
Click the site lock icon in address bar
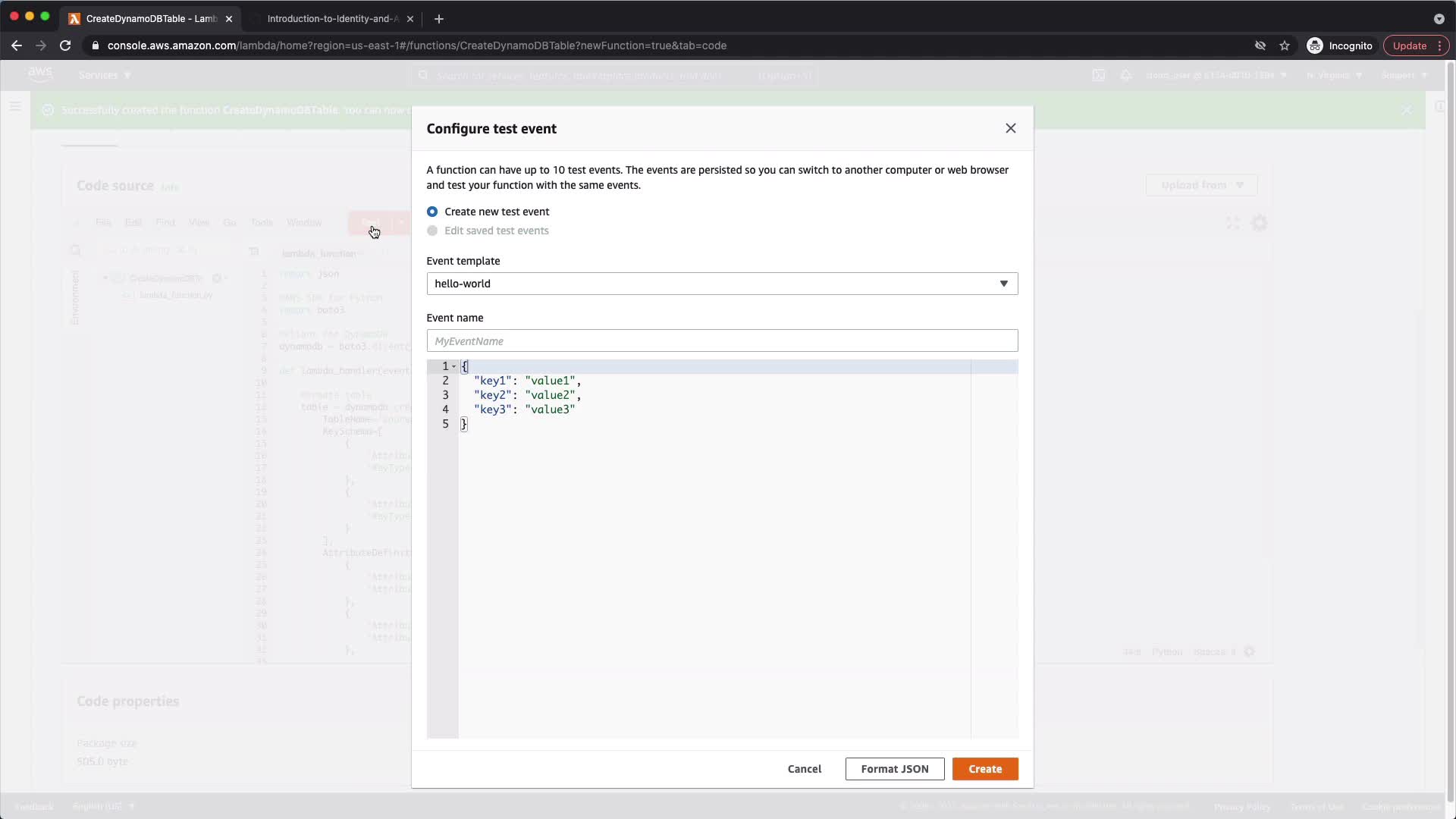96,45
